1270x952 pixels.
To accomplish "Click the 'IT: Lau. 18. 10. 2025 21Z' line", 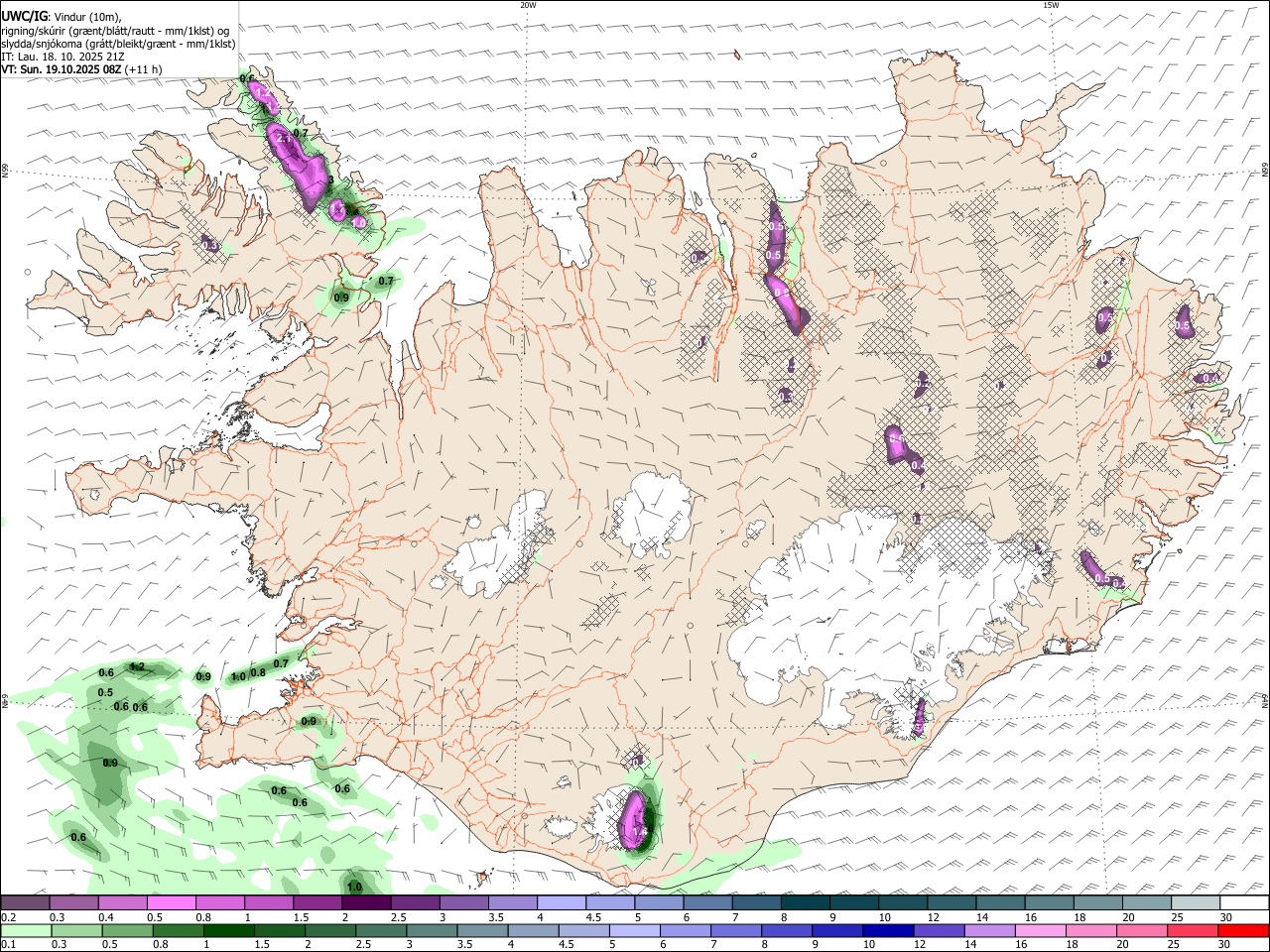I will pyautogui.click(x=62, y=57).
